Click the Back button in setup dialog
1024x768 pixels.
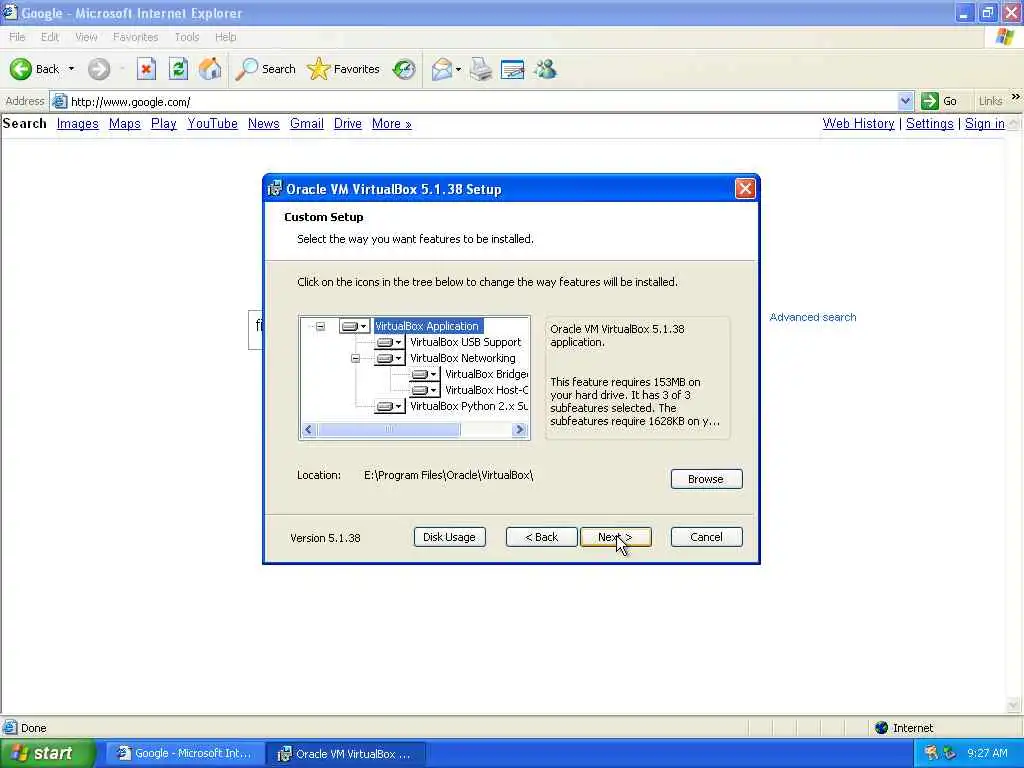541,537
